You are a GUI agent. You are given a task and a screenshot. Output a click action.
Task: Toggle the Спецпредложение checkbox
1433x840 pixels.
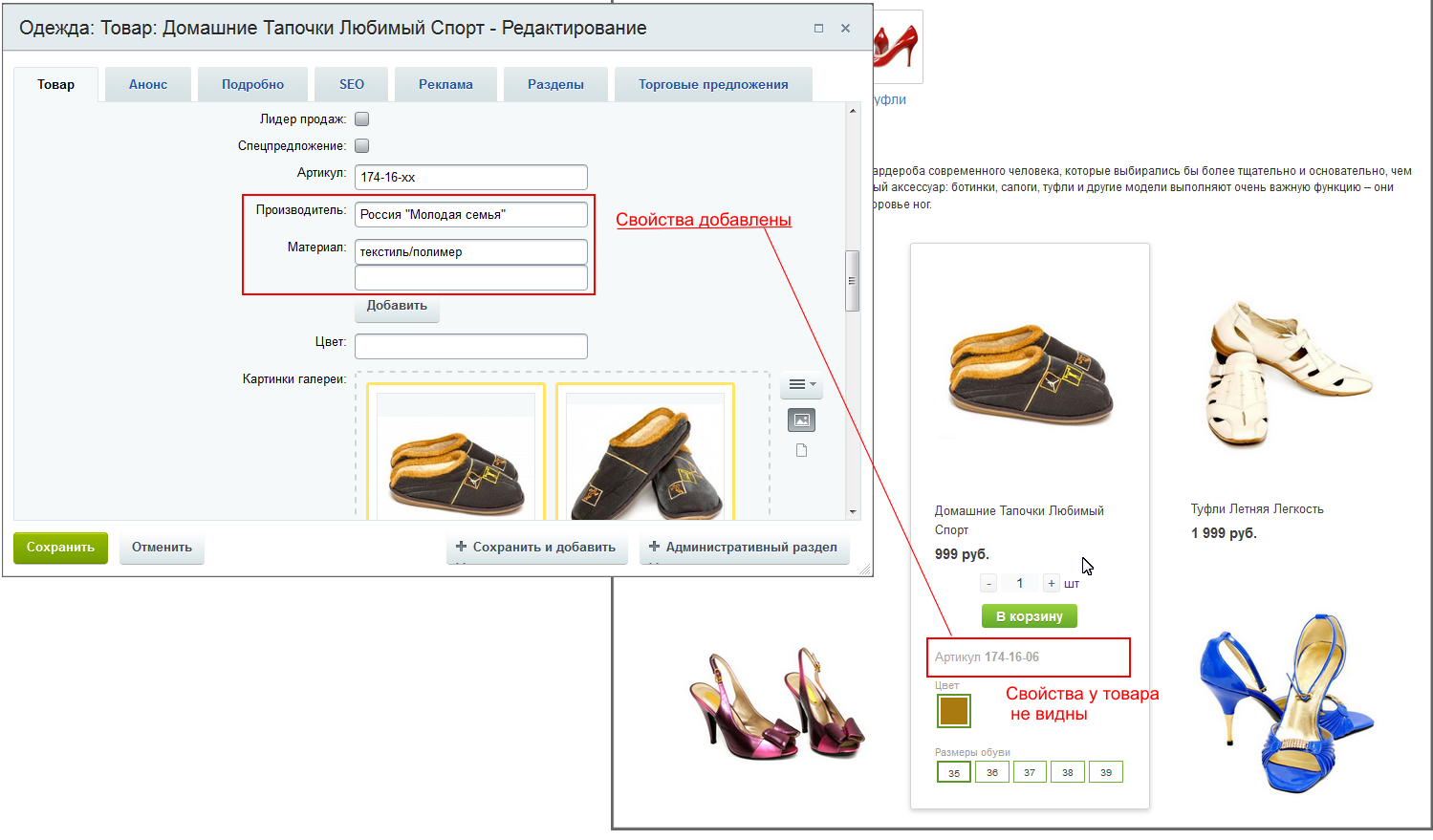tap(362, 146)
